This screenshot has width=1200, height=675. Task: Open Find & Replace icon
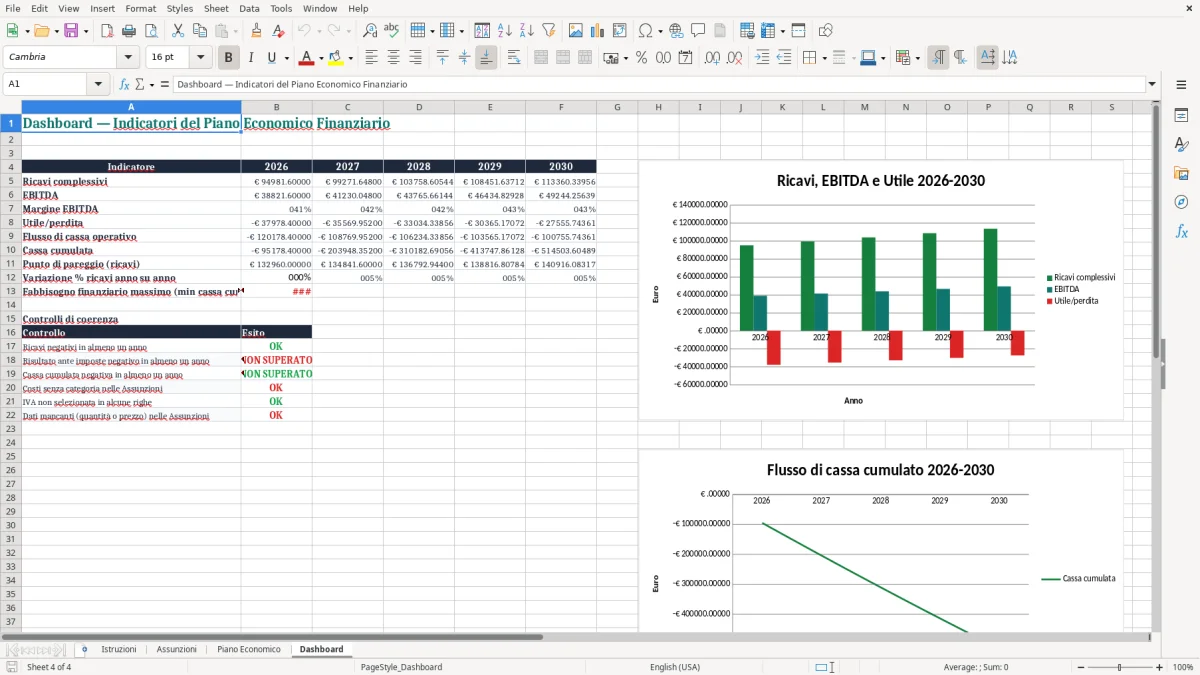(370, 31)
